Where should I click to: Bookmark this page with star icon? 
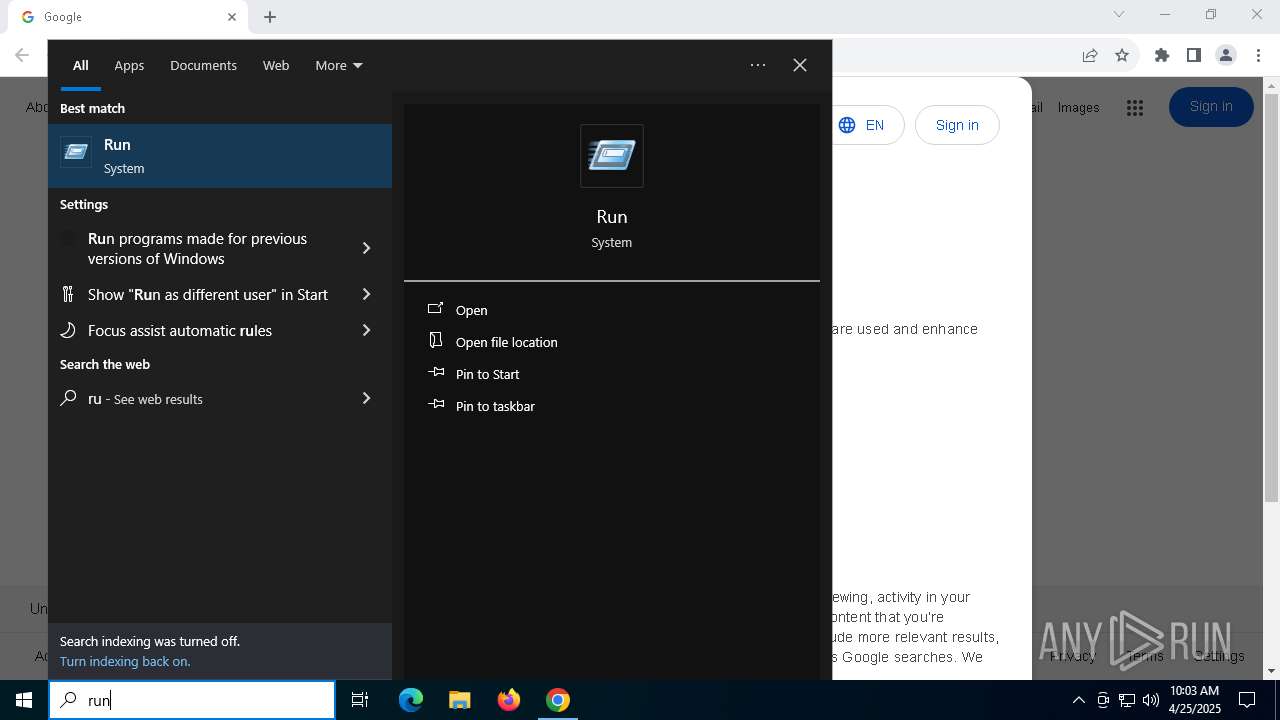[x=1122, y=55]
